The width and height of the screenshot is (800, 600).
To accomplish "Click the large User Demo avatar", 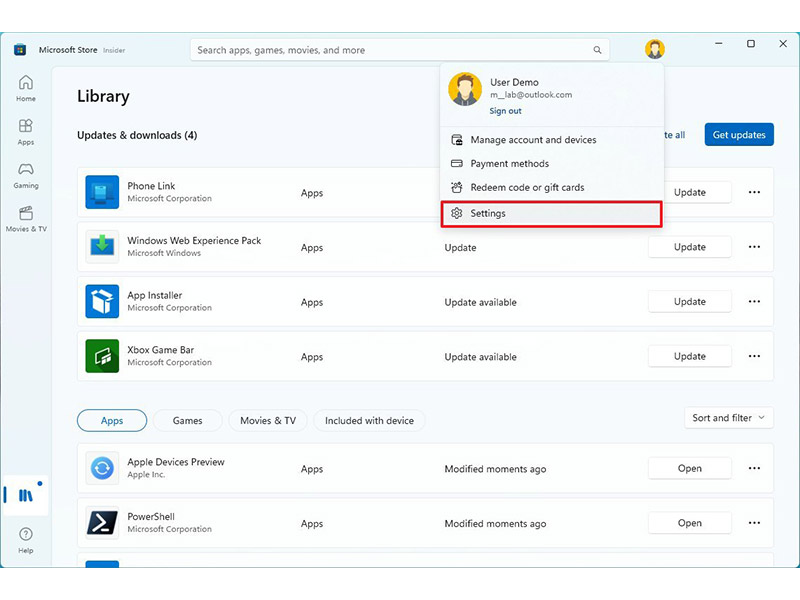I will point(465,89).
